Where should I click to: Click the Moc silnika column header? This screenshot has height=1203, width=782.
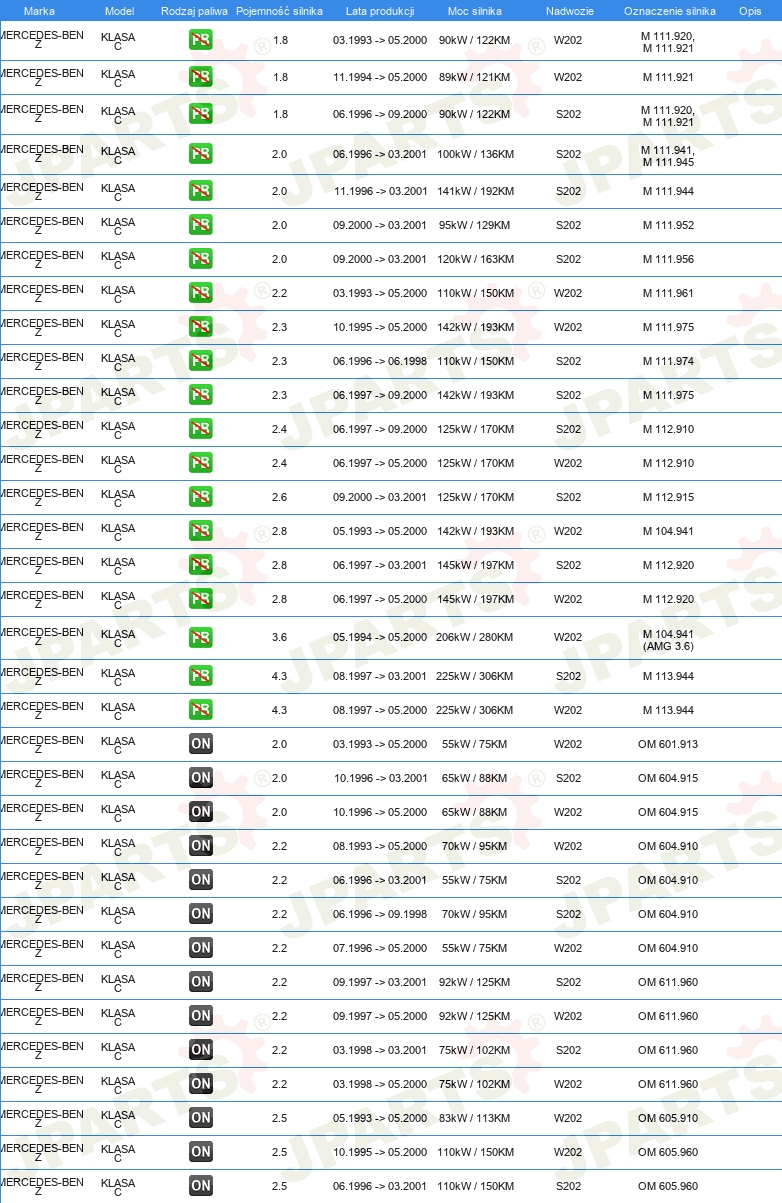475,11
